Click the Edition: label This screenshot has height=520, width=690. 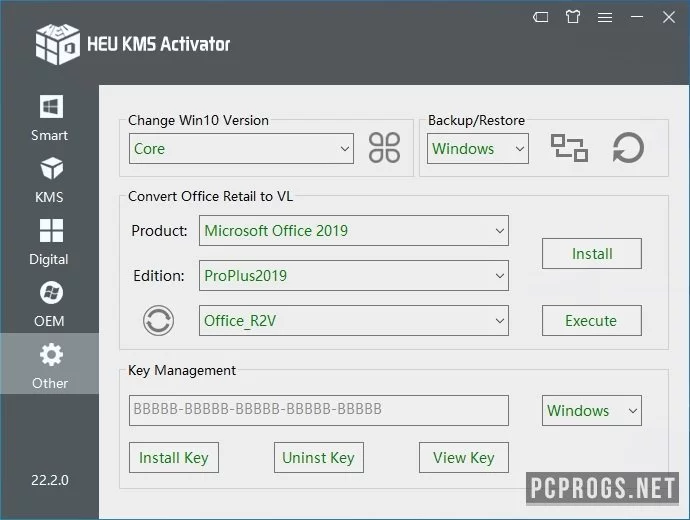159,276
